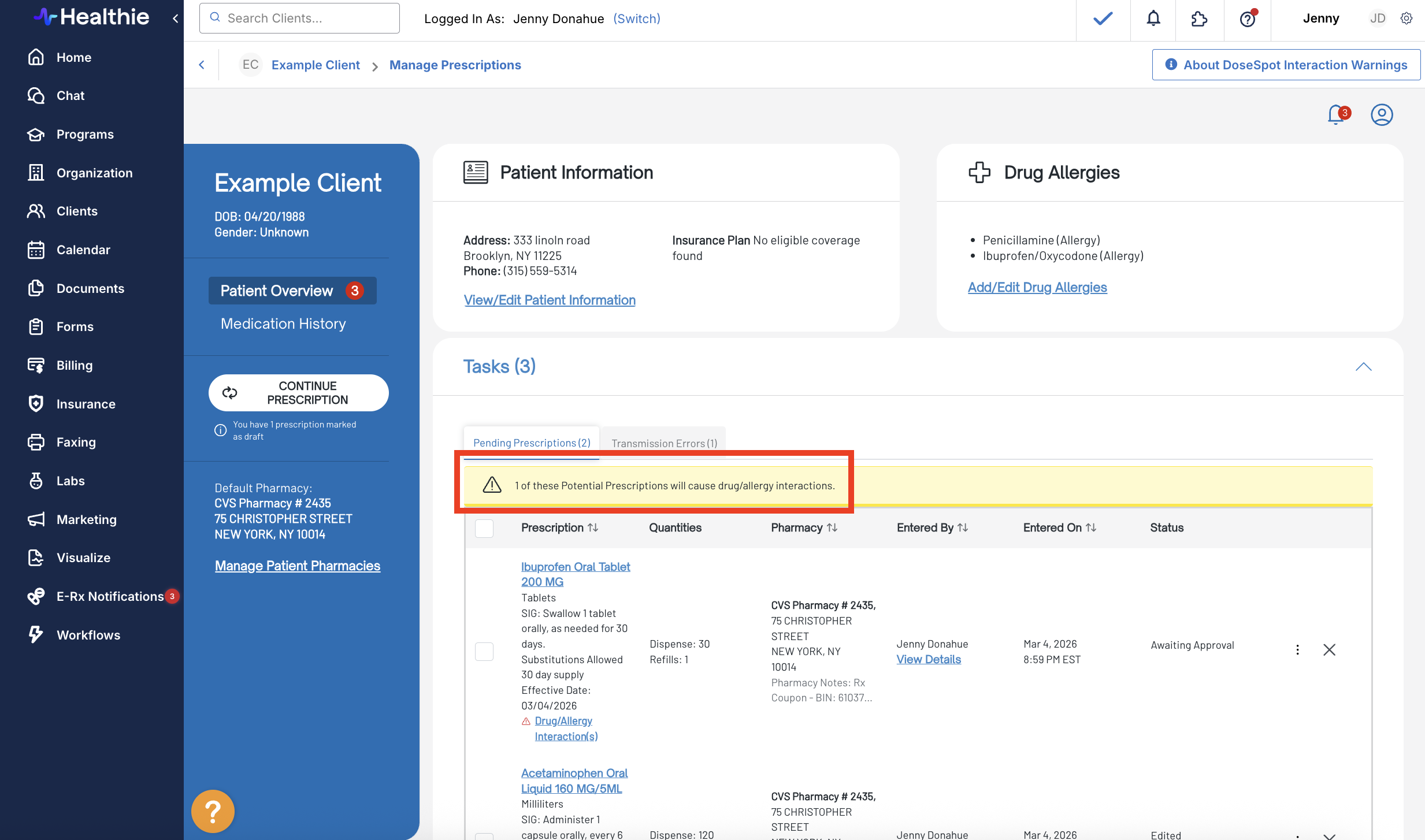This screenshot has width=1425, height=840.
Task: Open Add/Edit Drug Allergies link
Action: (1037, 287)
